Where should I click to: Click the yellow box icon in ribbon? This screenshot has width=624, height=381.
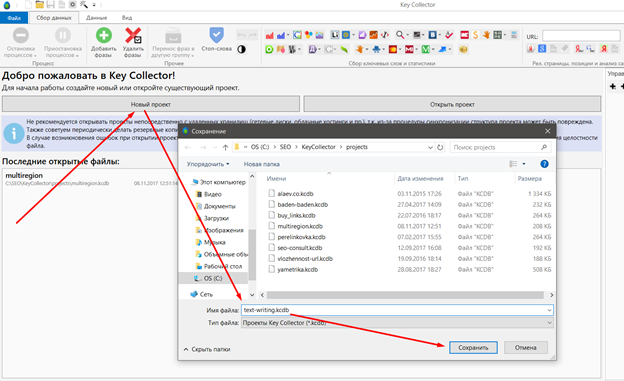(x=463, y=49)
